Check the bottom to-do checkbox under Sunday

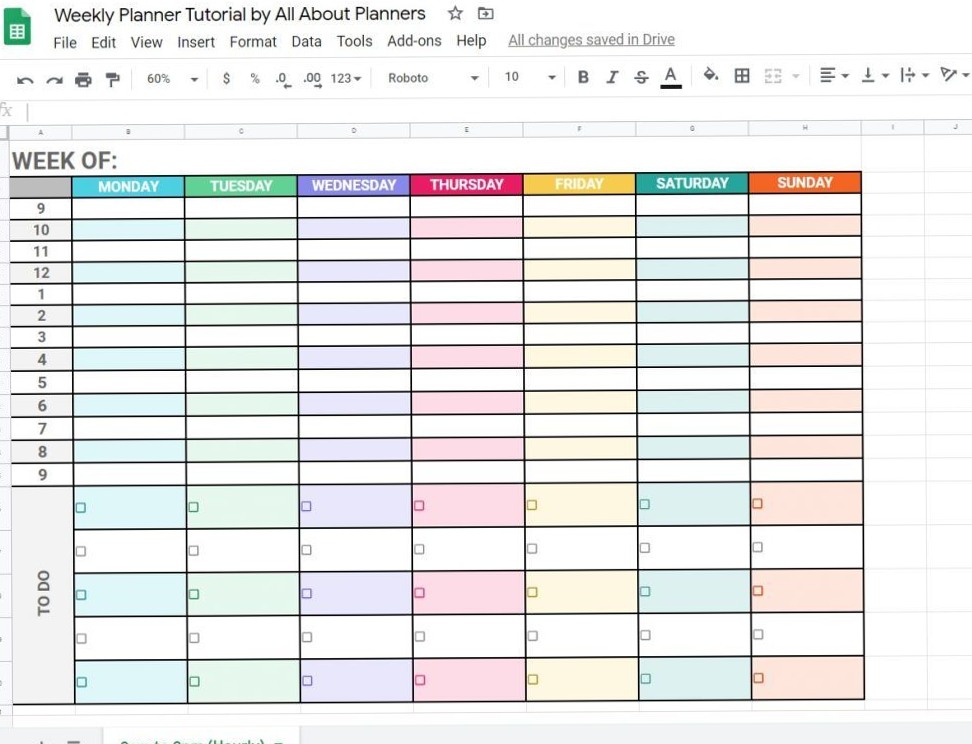click(x=757, y=676)
